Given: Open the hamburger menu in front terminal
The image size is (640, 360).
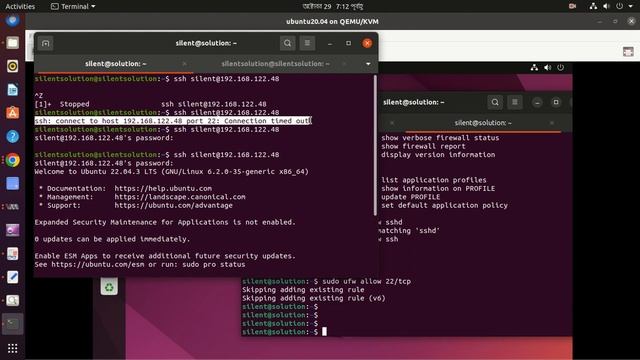Looking at the screenshot, I should (307, 43).
